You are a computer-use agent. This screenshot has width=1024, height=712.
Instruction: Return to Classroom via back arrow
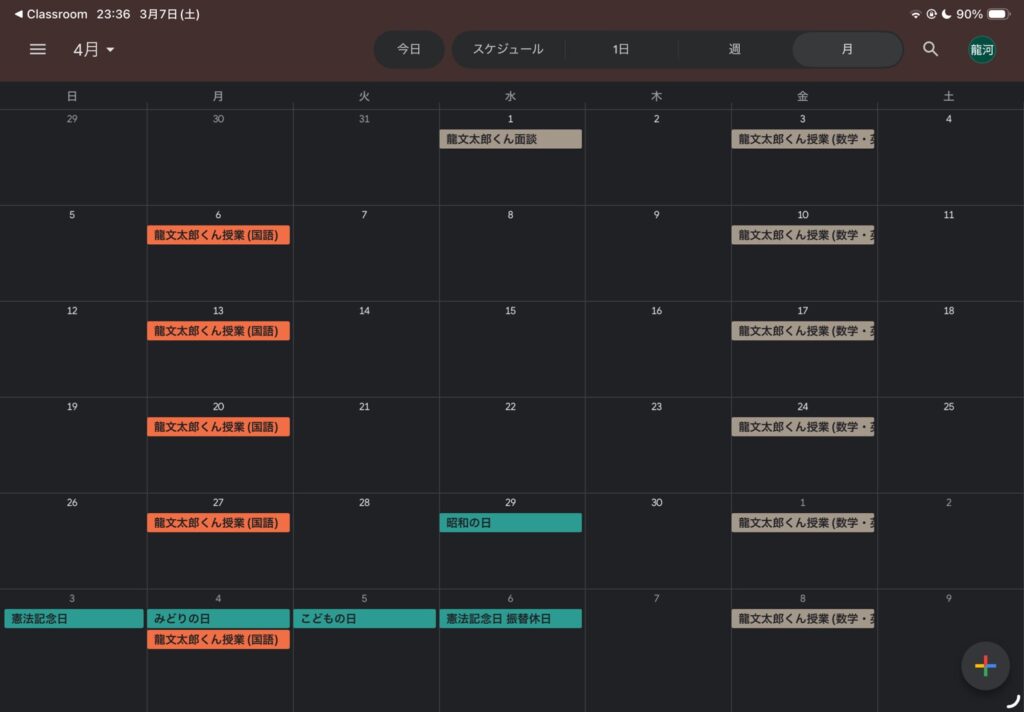(x=19, y=14)
